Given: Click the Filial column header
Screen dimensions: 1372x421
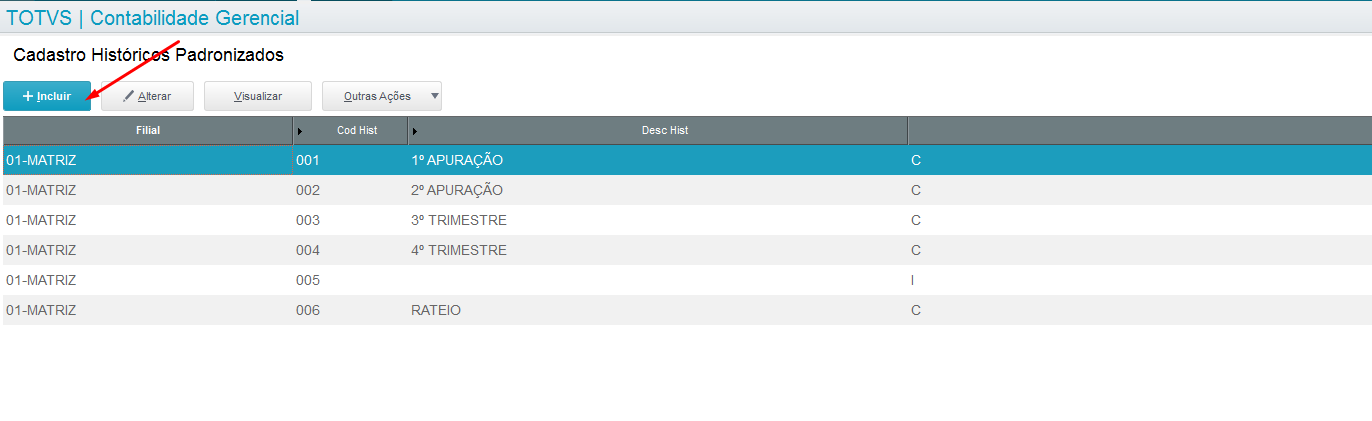Looking at the screenshot, I should click(x=148, y=131).
